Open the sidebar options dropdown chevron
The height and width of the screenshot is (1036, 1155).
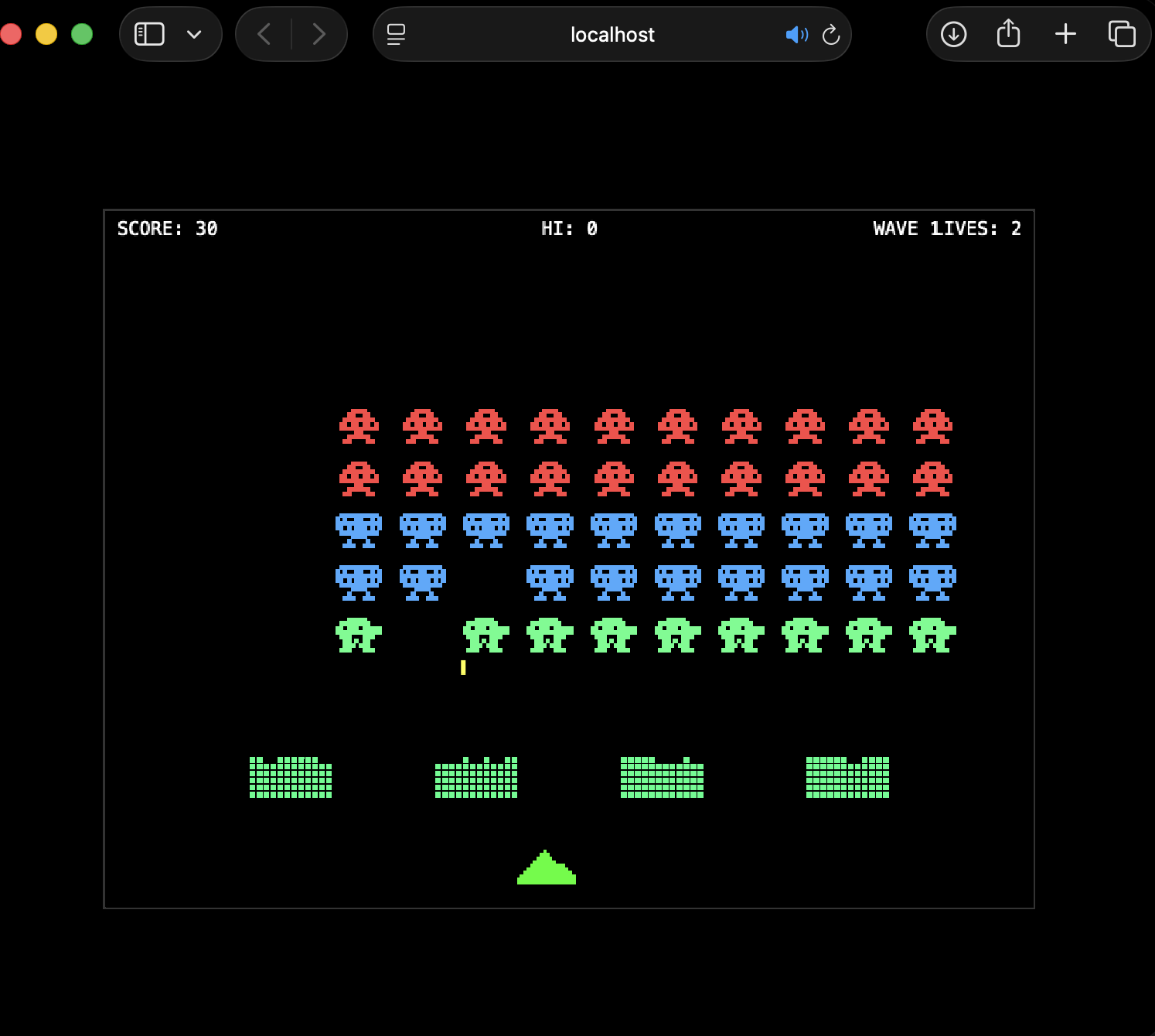[194, 34]
